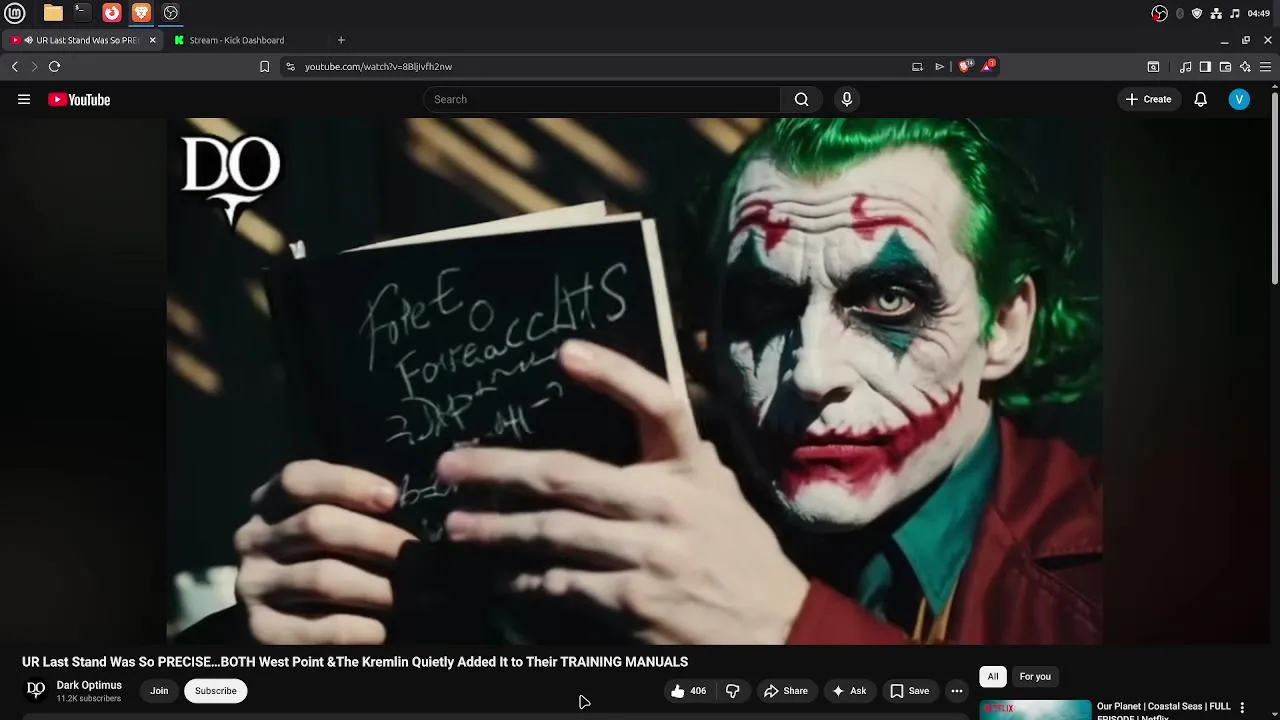Open the Linux Mint start menu
Screen dimensions: 1280x720
(x=15, y=13)
